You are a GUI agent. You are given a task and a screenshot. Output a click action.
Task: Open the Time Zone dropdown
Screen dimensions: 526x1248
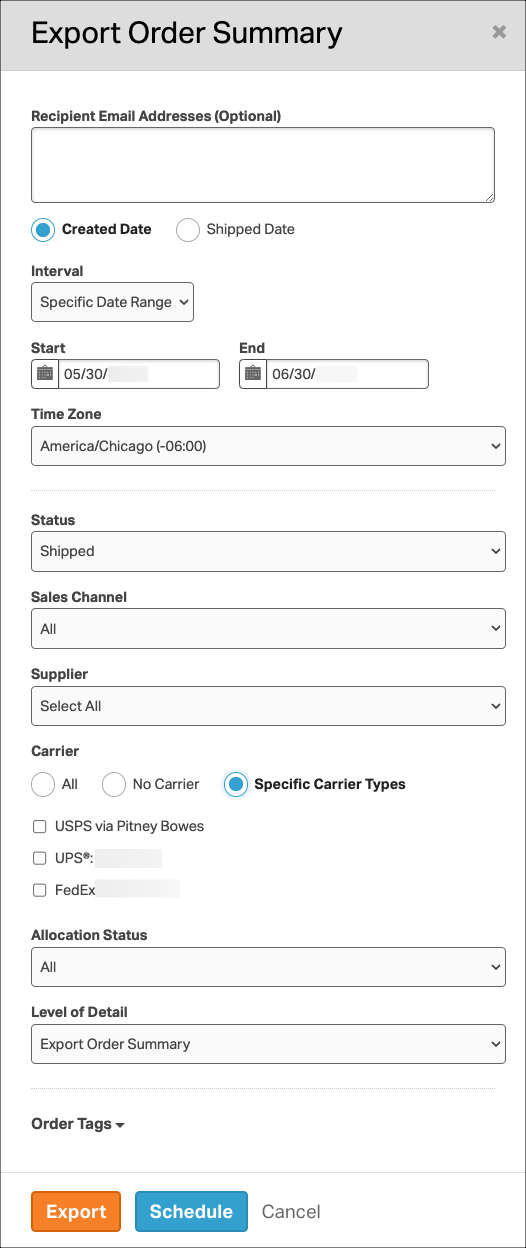268,446
